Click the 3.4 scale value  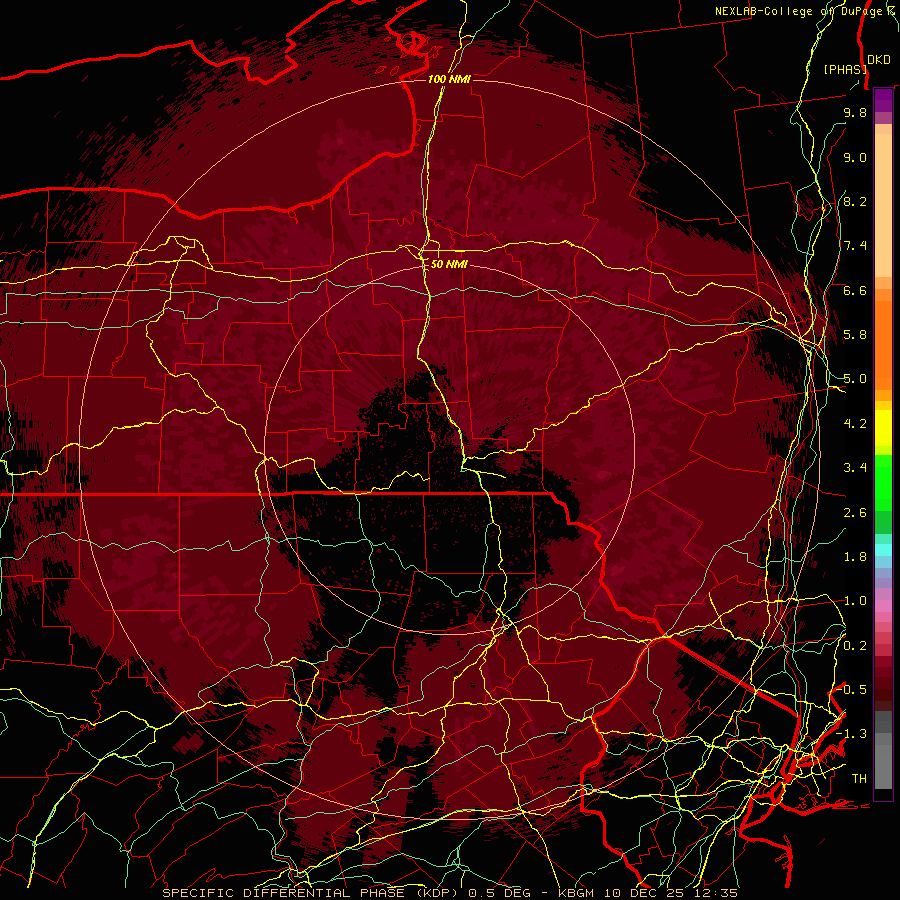pos(855,468)
